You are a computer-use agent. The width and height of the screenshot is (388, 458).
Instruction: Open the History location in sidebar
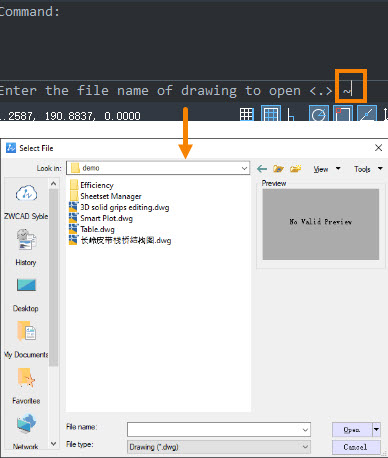(x=26, y=247)
